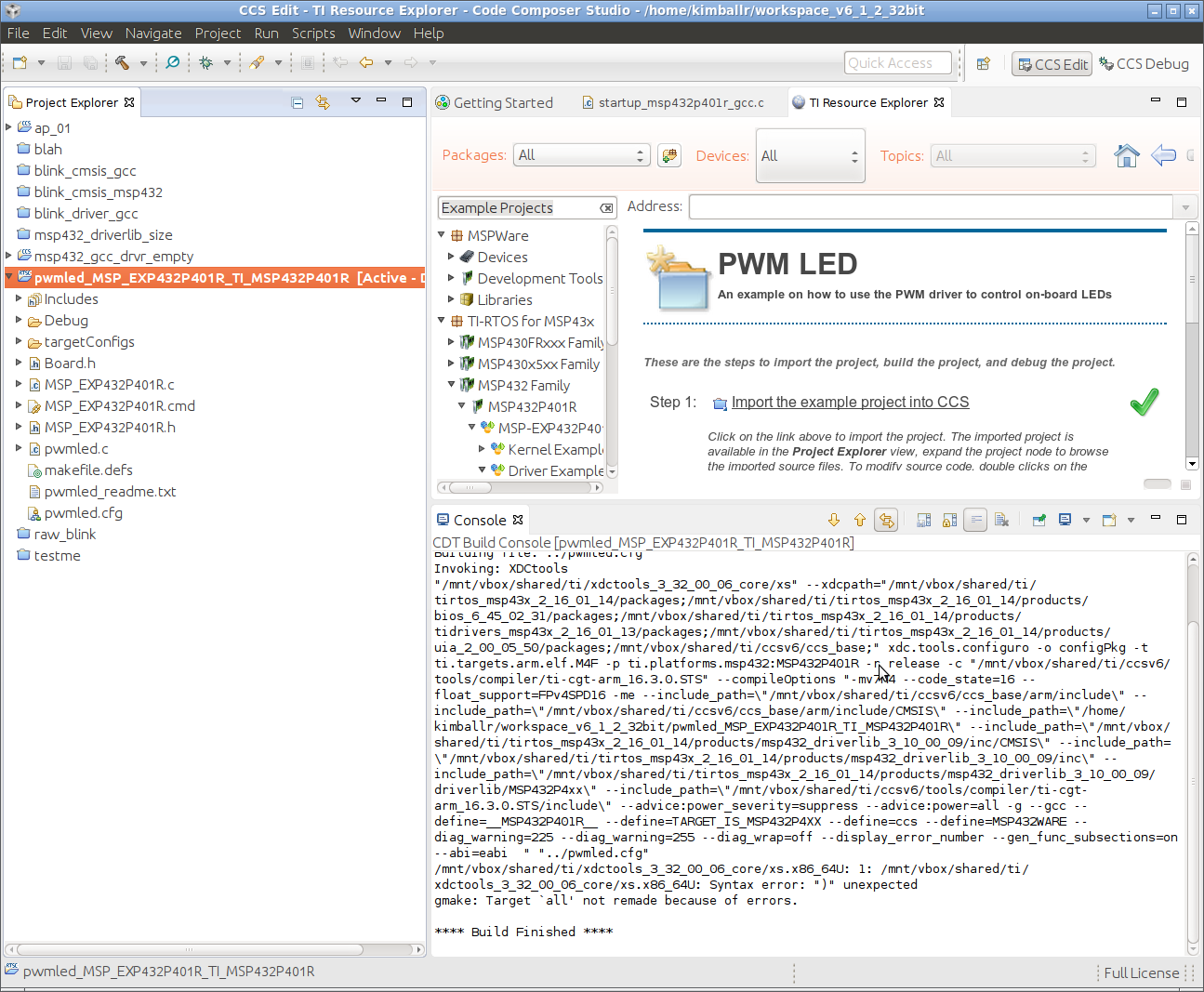The width and height of the screenshot is (1204, 992).
Task: Open the Packages dropdown
Action: coord(580,155)
